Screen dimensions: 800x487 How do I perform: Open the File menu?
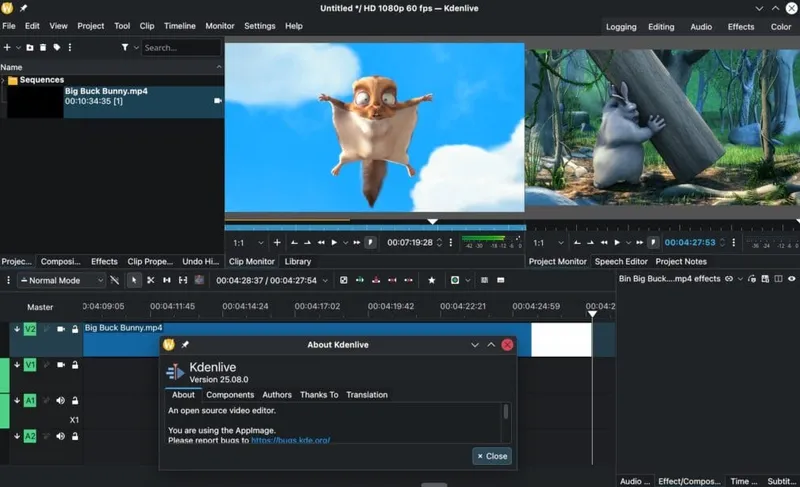pyautogui.click(x=9, y=26)
